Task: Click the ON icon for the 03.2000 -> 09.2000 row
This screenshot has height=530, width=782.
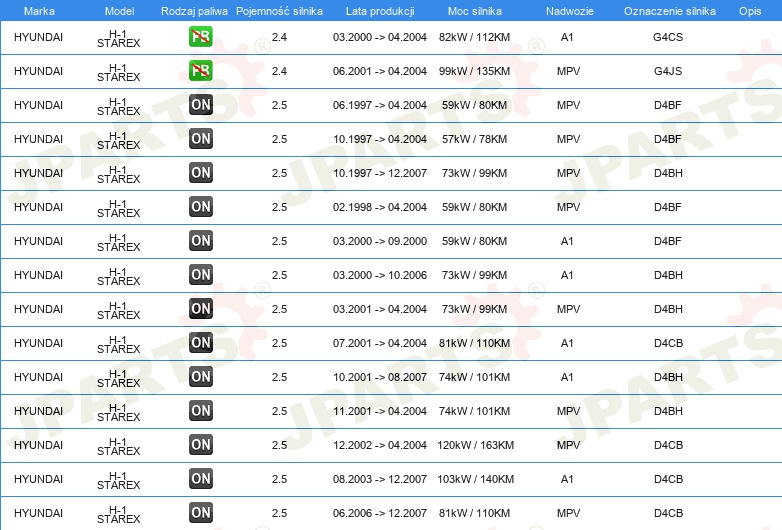Action: click(x=201, y=241)
